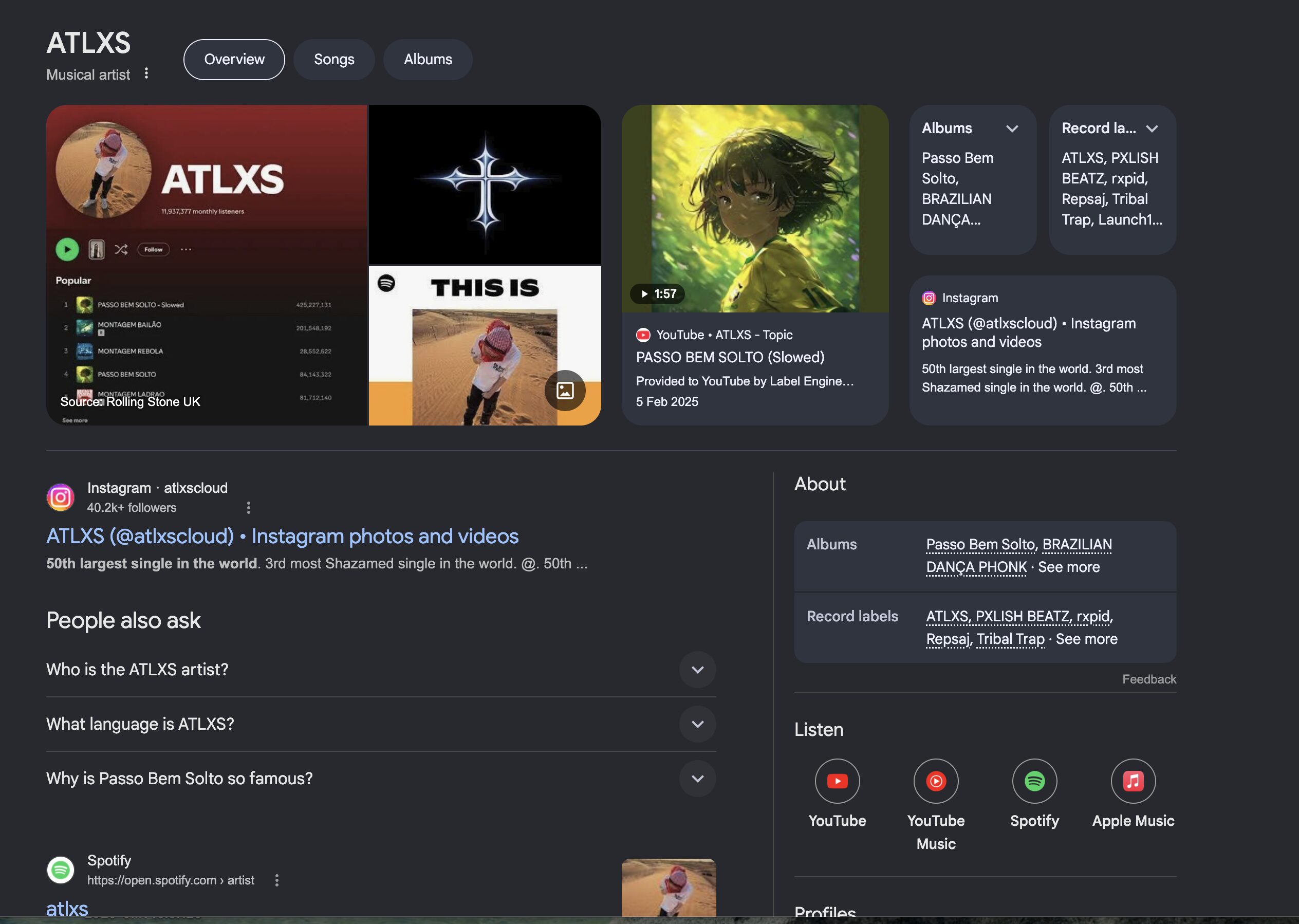Open the three-dot menu beside Musical artist
1299x924 pixels.
[x=146, y=74]
